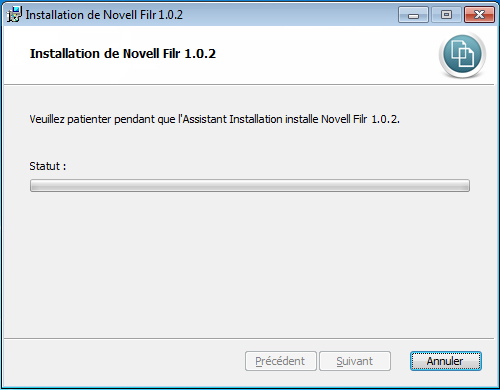Click the bold Installation de Novell Filr heading
The width and height of the screenshot is (500, 390).
click(123, 54)
